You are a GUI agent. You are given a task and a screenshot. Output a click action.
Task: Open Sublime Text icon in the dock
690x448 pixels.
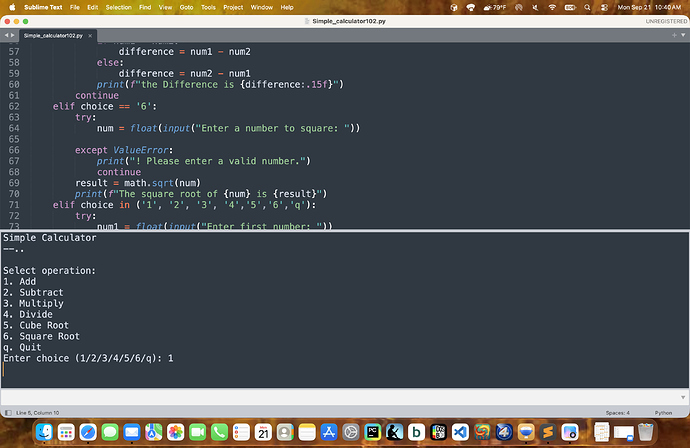[548, 432]
